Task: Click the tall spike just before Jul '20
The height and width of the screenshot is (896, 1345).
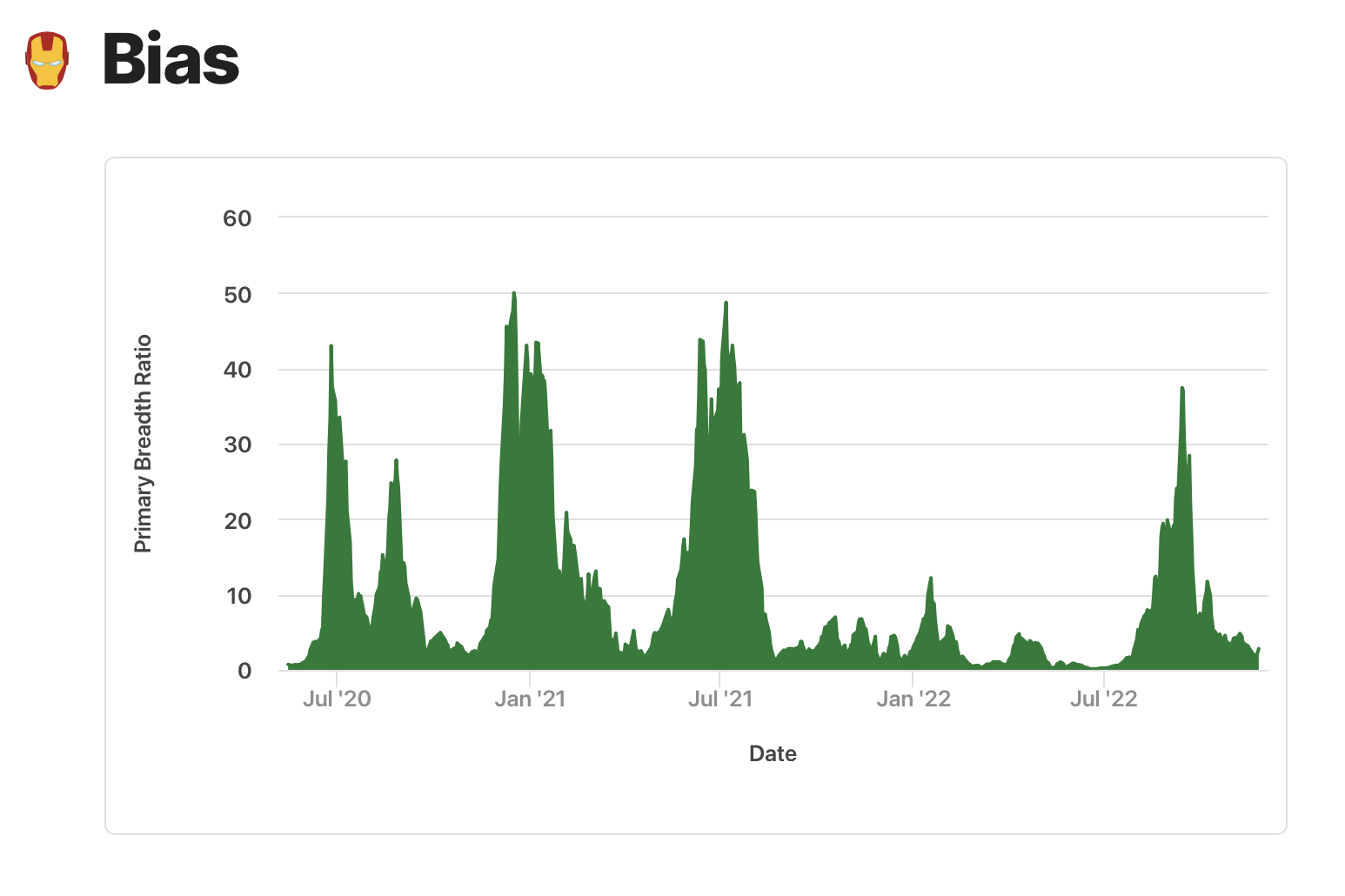Action: coord(331,346)
